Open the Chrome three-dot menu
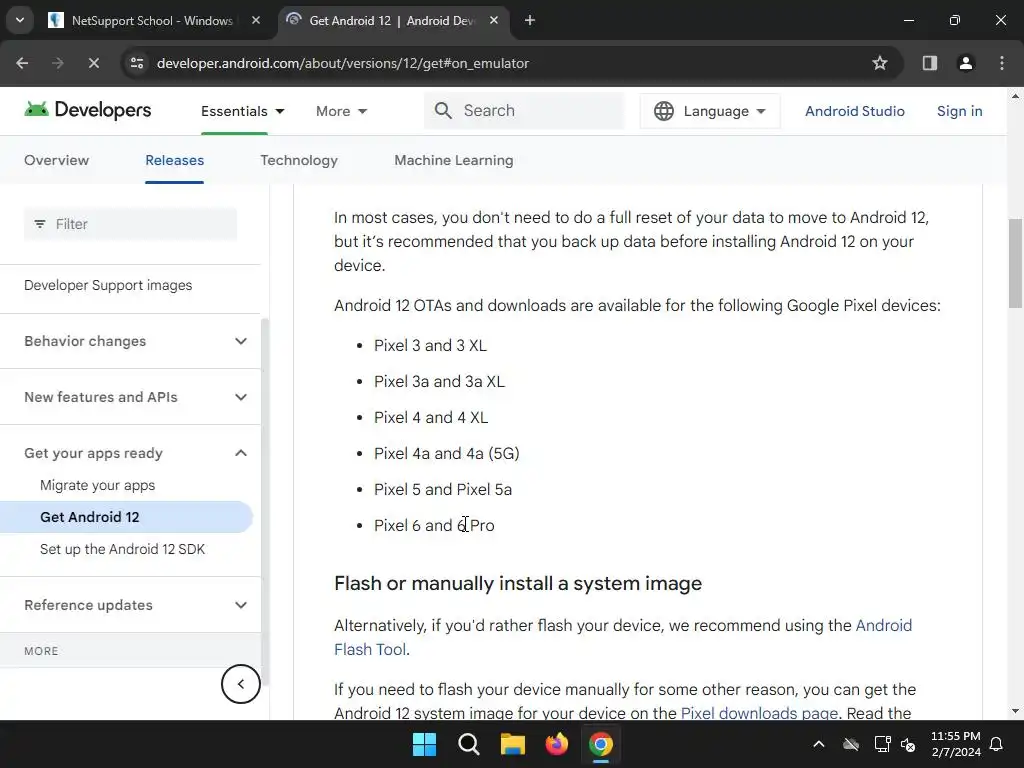The image size is (1024, 768). point(1002,63)
